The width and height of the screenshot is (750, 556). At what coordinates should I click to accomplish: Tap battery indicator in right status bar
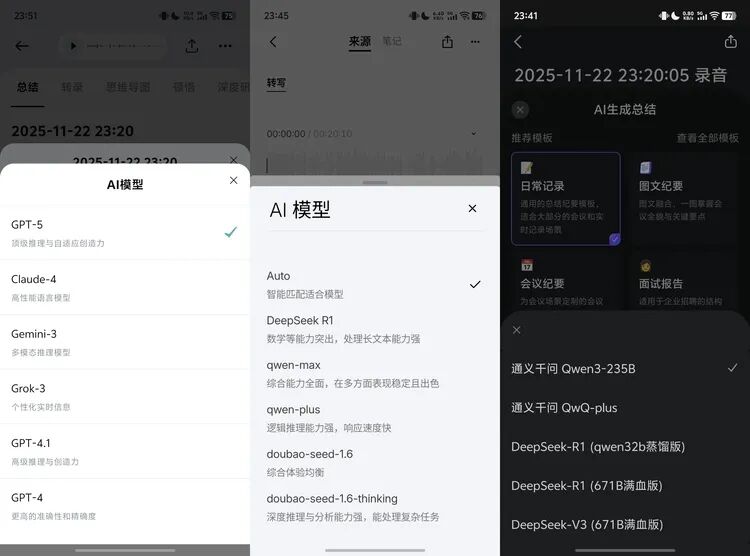728,16
